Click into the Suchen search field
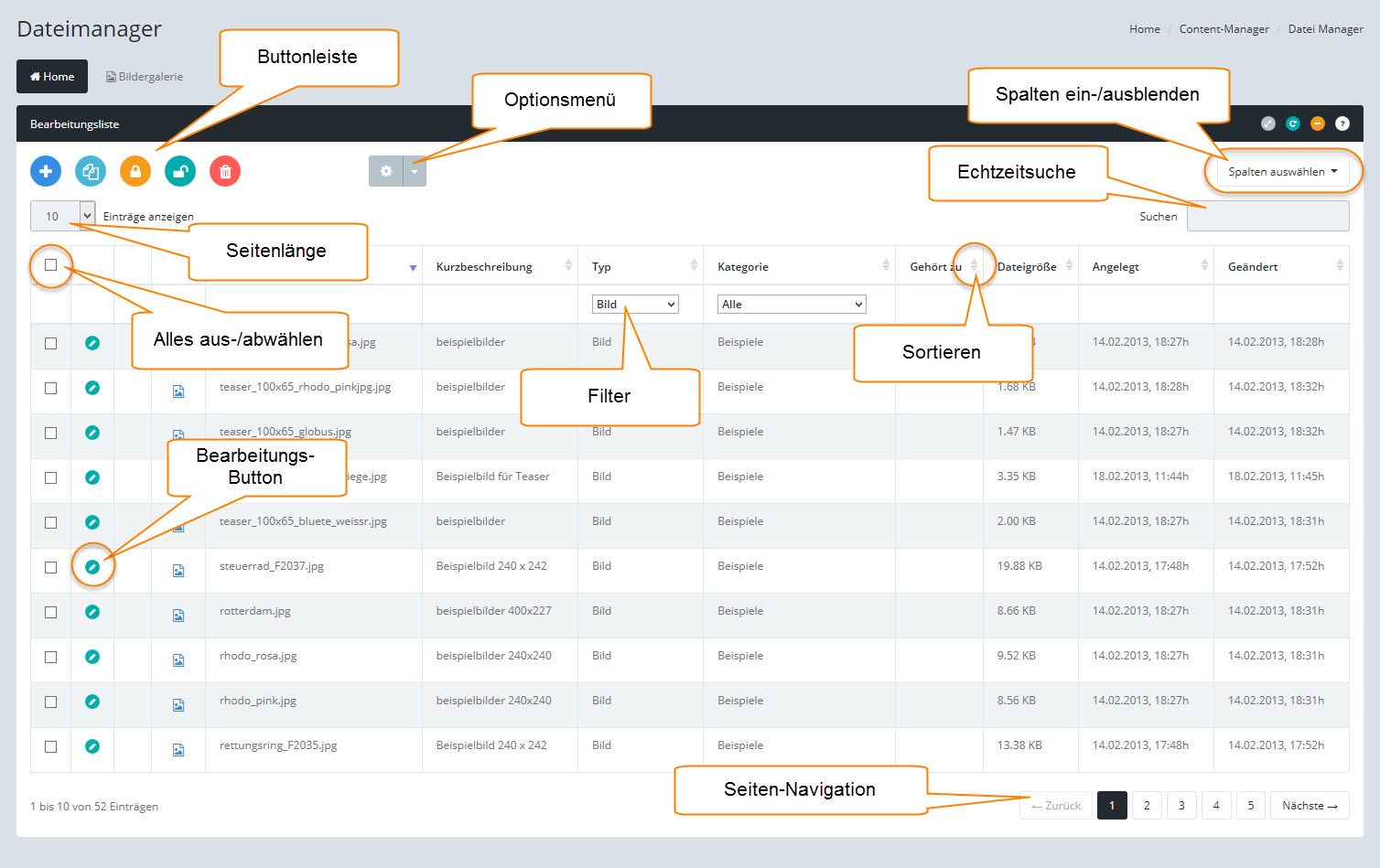Image resolution: width=1380 pixels, height=868 pixels. [x=1267, y=217]
